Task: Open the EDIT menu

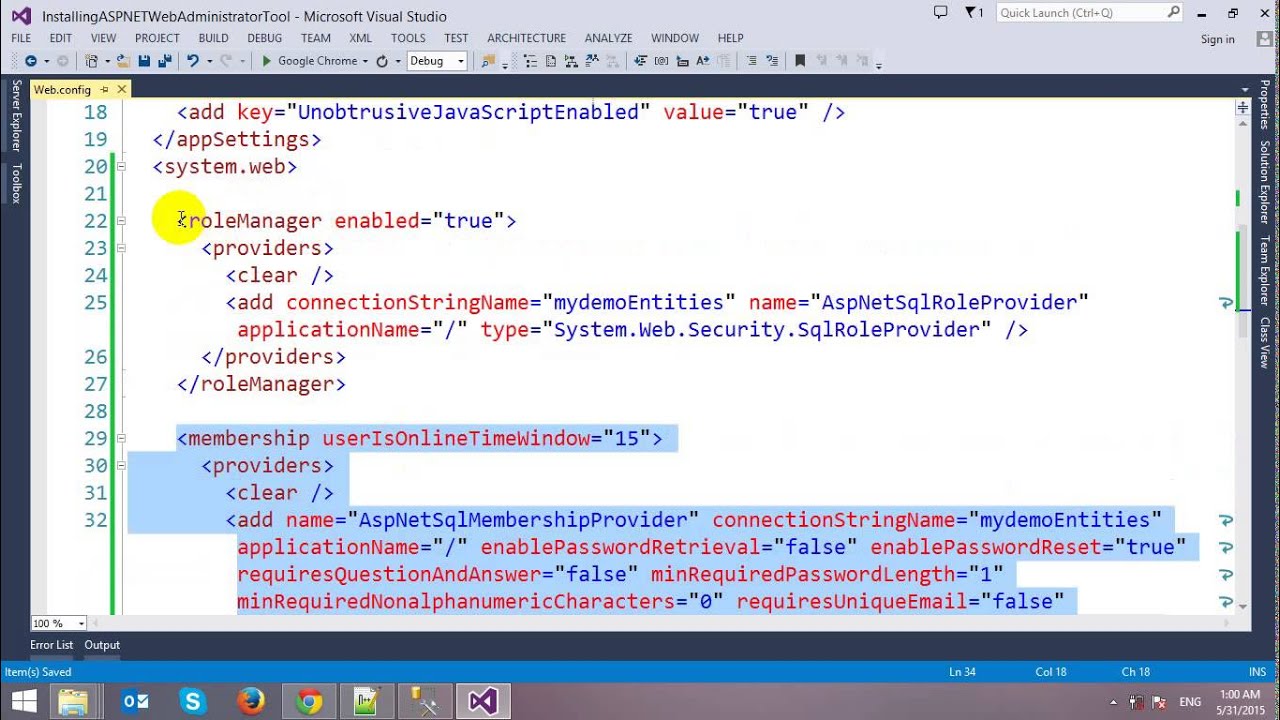Action: pyautogui.click(x=61, y=38)
